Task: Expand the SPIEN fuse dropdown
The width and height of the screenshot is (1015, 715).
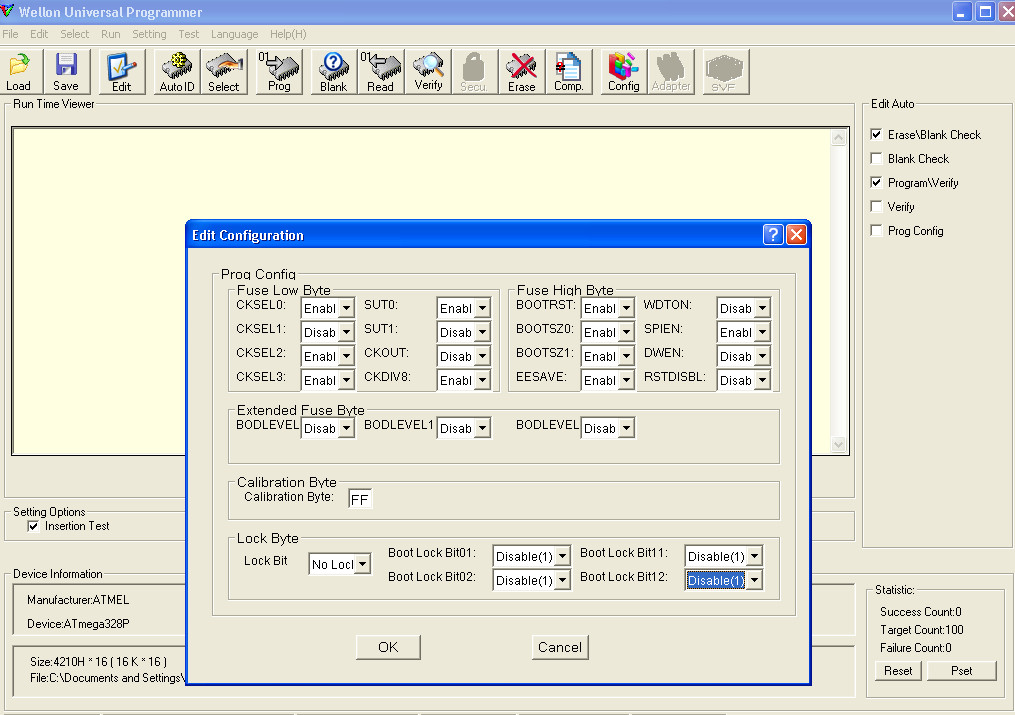Action: (762, 332)
